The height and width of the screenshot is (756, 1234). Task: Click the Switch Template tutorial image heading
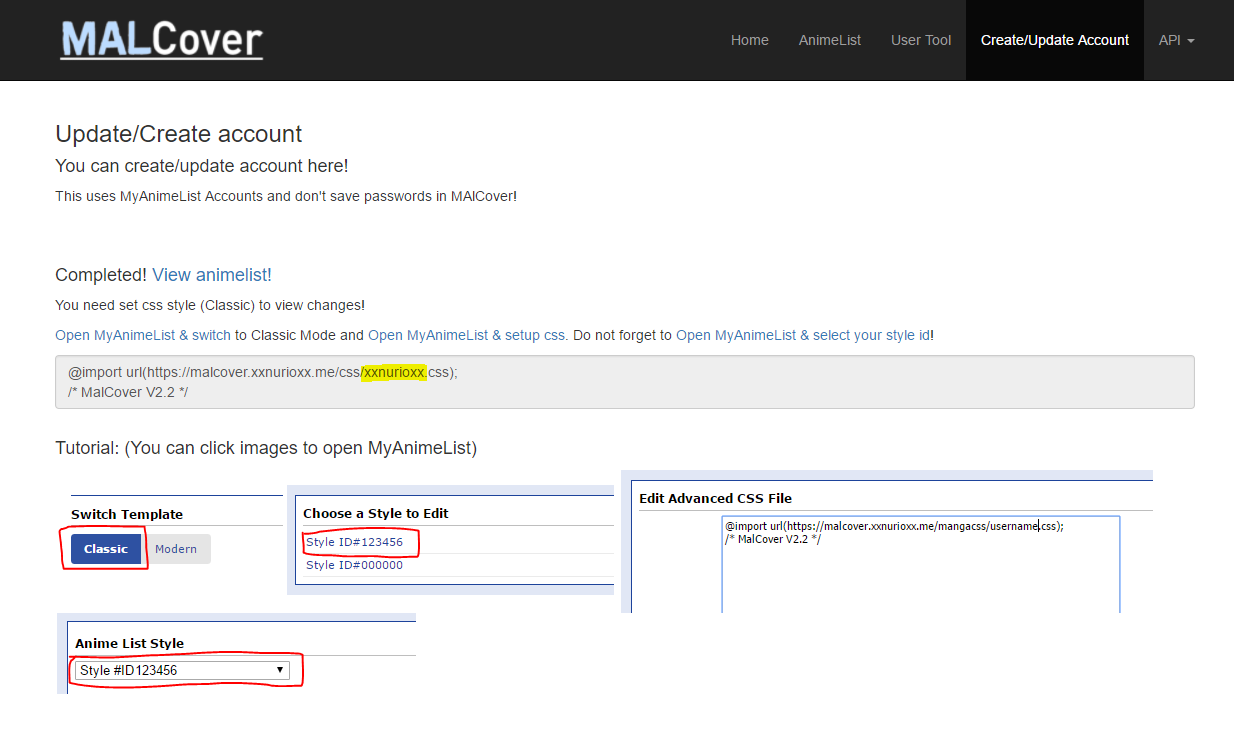tap(127, 514)
